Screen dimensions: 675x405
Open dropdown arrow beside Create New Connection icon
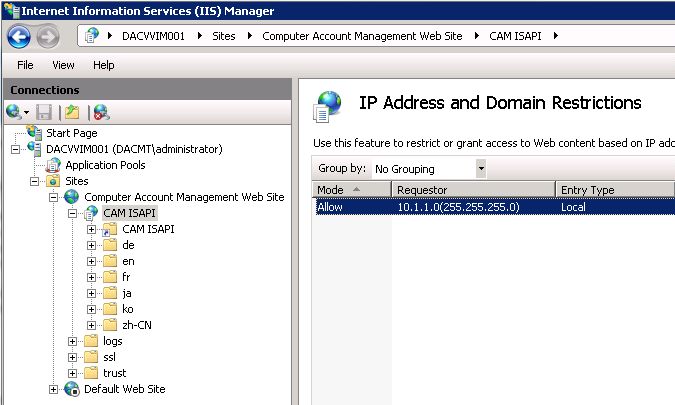(27, 113)
